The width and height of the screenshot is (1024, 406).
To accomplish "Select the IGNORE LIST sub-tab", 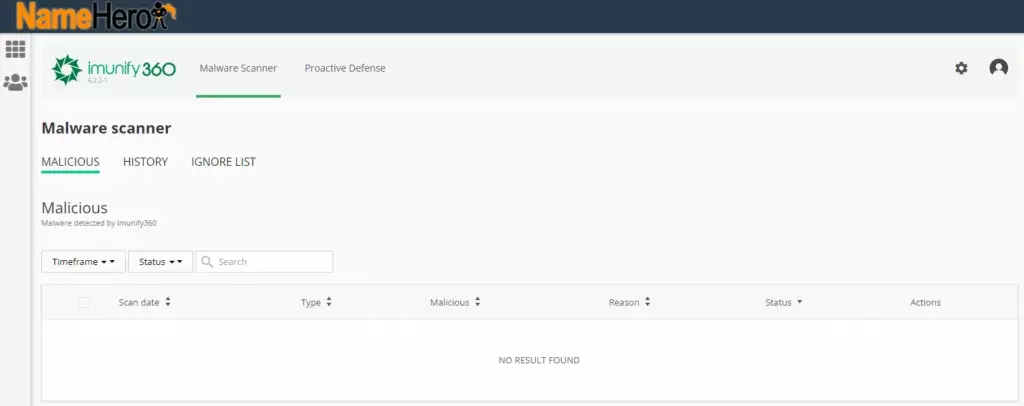I will coord(223,162).
